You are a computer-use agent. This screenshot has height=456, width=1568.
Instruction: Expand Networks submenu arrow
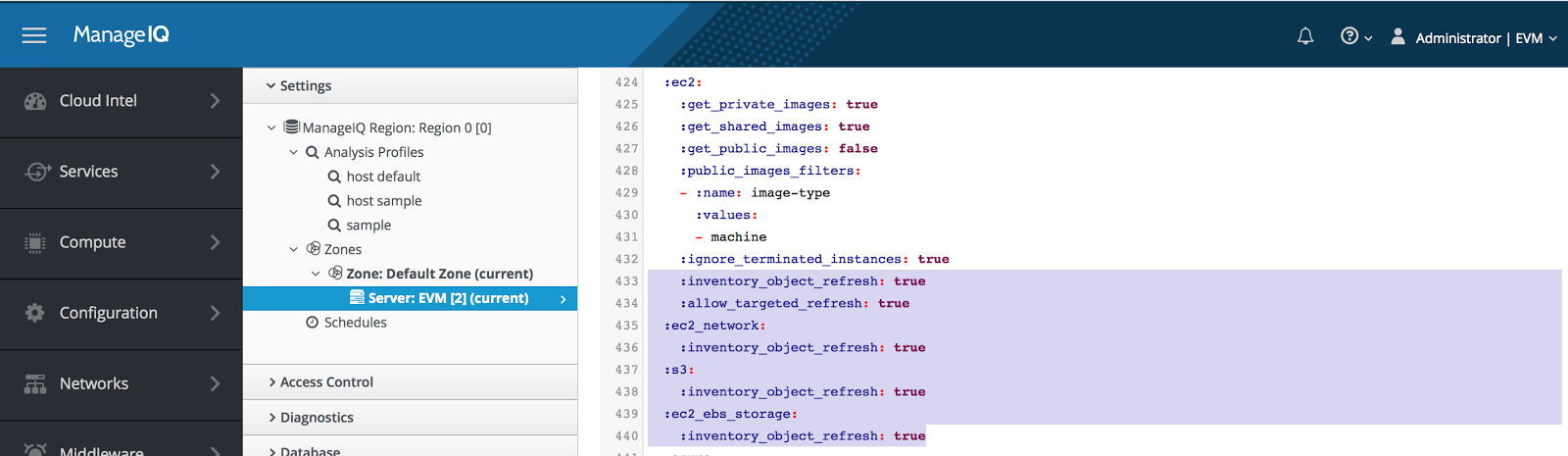[x=215, y=383]
